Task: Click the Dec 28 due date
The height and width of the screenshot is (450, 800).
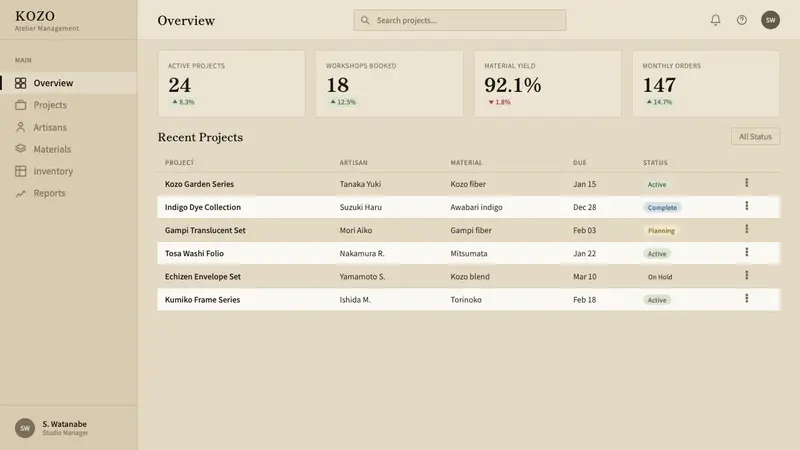Action: (x=584, y=207)
